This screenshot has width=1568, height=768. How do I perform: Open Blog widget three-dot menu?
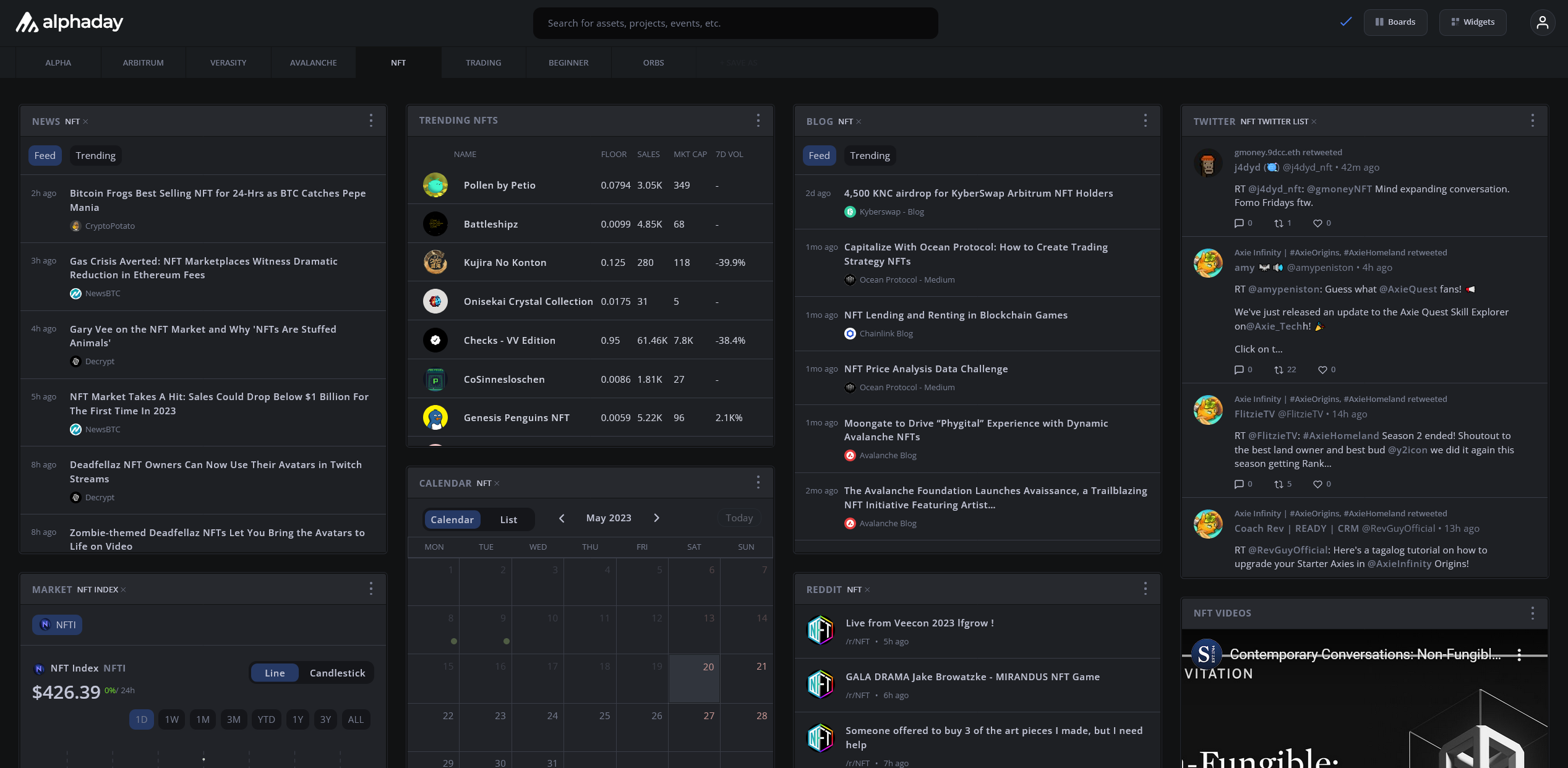click(x=1146, y=121)
